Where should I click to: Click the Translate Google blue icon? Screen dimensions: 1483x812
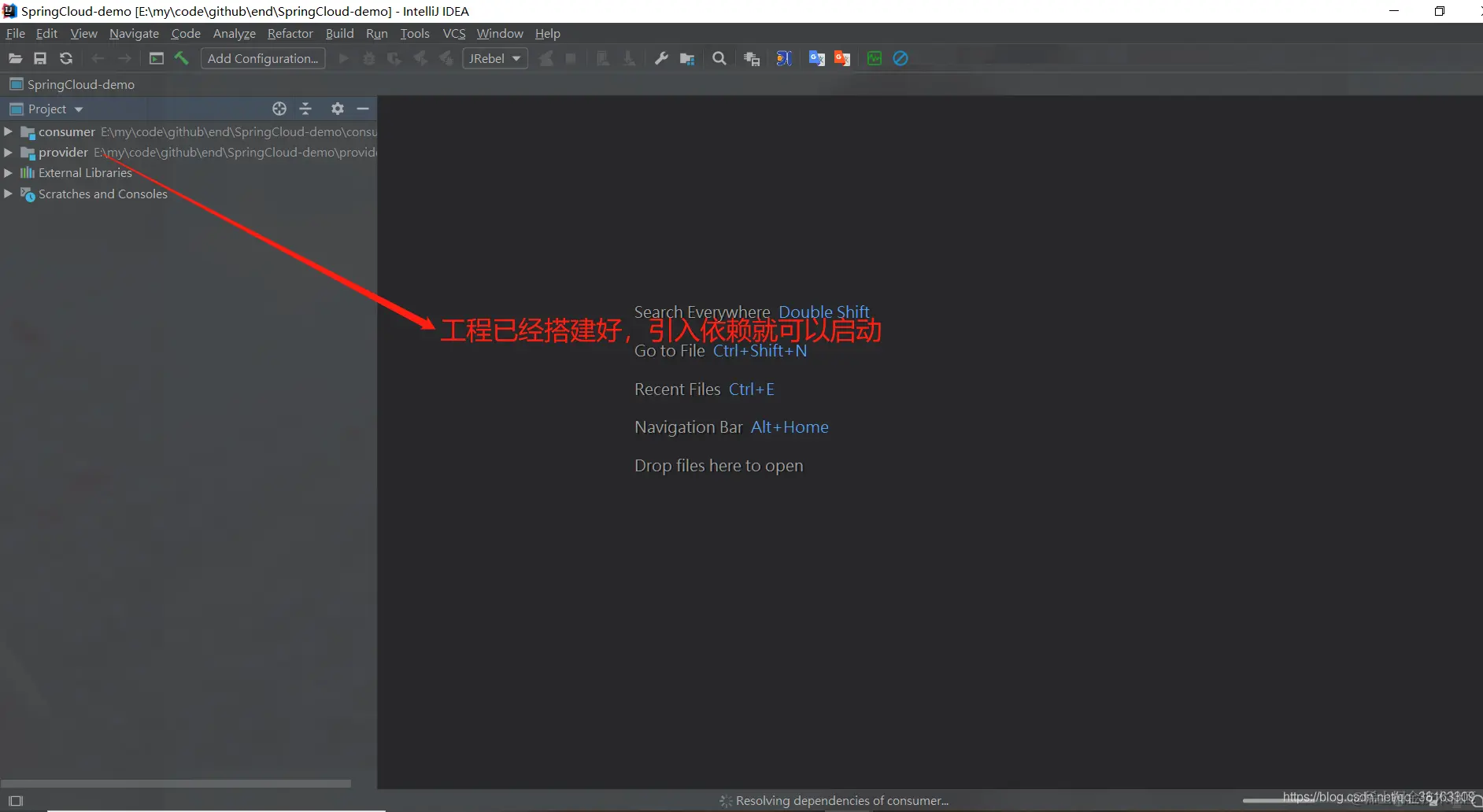tap(816, 58)
